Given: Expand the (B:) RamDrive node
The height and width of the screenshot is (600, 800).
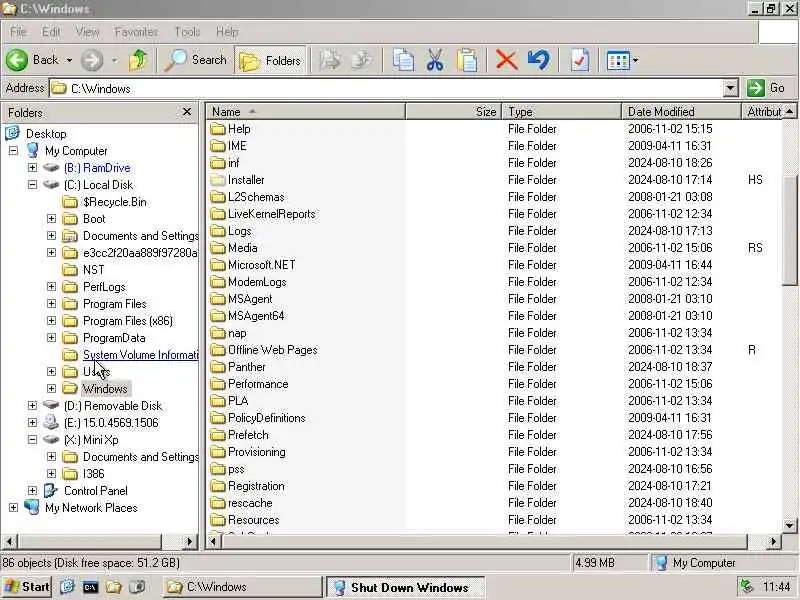Looking at the screenshot, I should [32, 167].
